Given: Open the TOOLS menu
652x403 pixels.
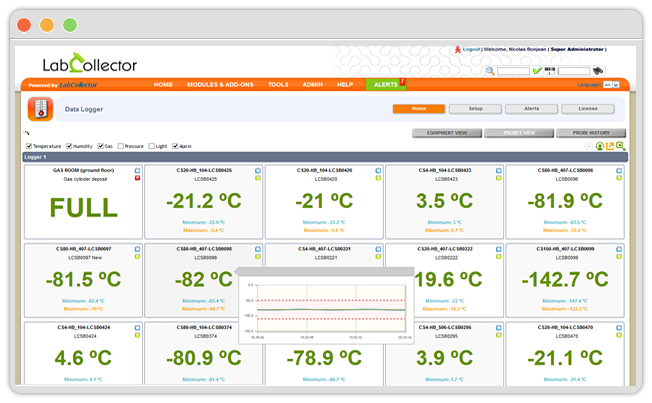Looking at the screenshot, I should pos(278,84).
